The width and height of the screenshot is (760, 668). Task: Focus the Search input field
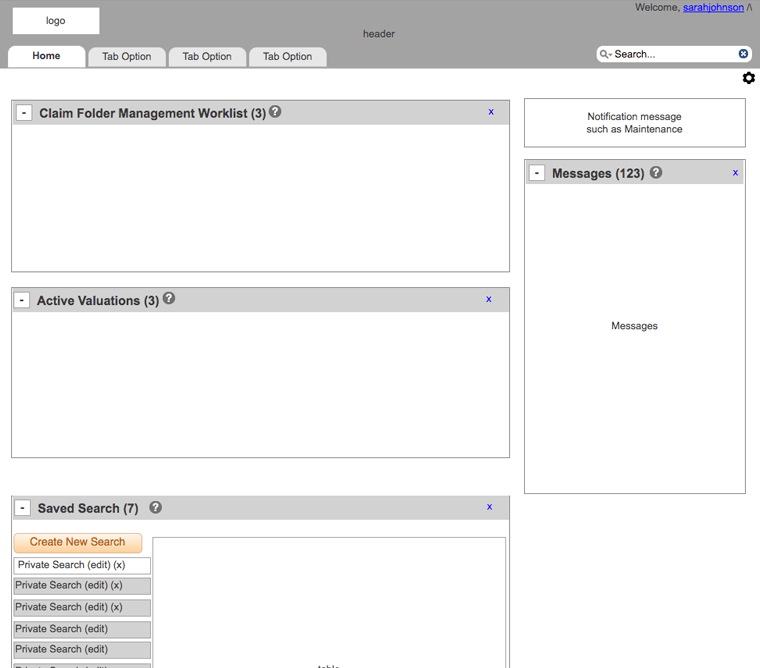[x=674, y=54]
